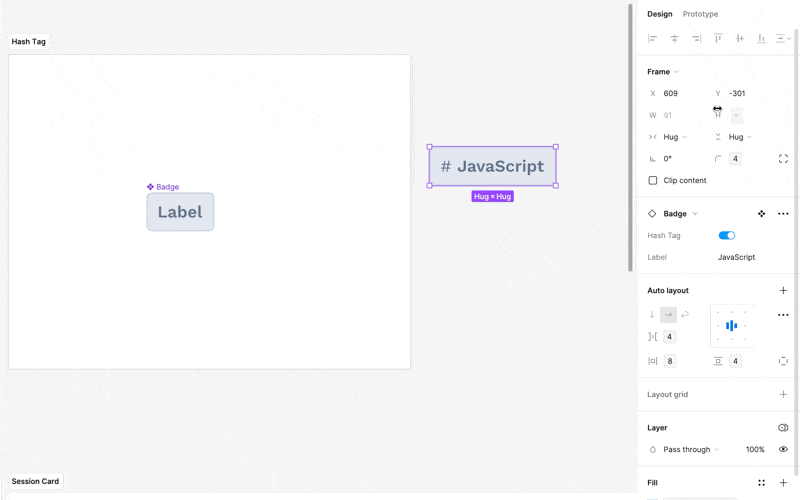Click the top-left selection handle
The width and height of the screenshot is (800, 500).
(430, 147)
